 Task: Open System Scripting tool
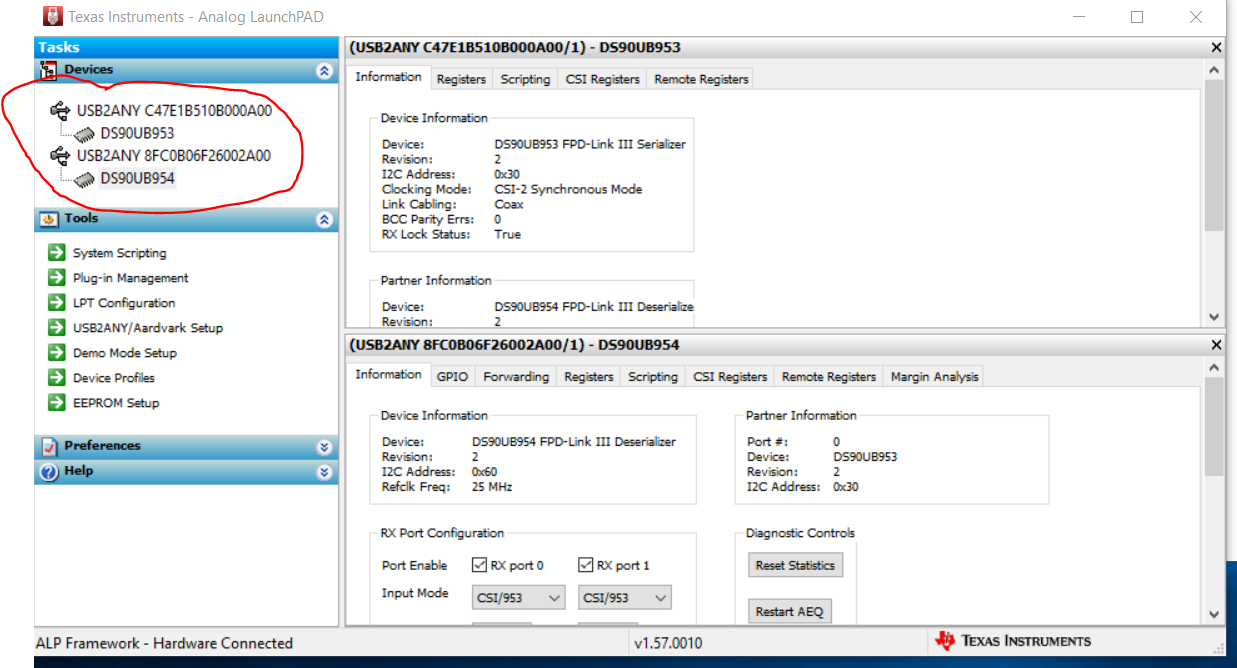[x=120, y=253]
